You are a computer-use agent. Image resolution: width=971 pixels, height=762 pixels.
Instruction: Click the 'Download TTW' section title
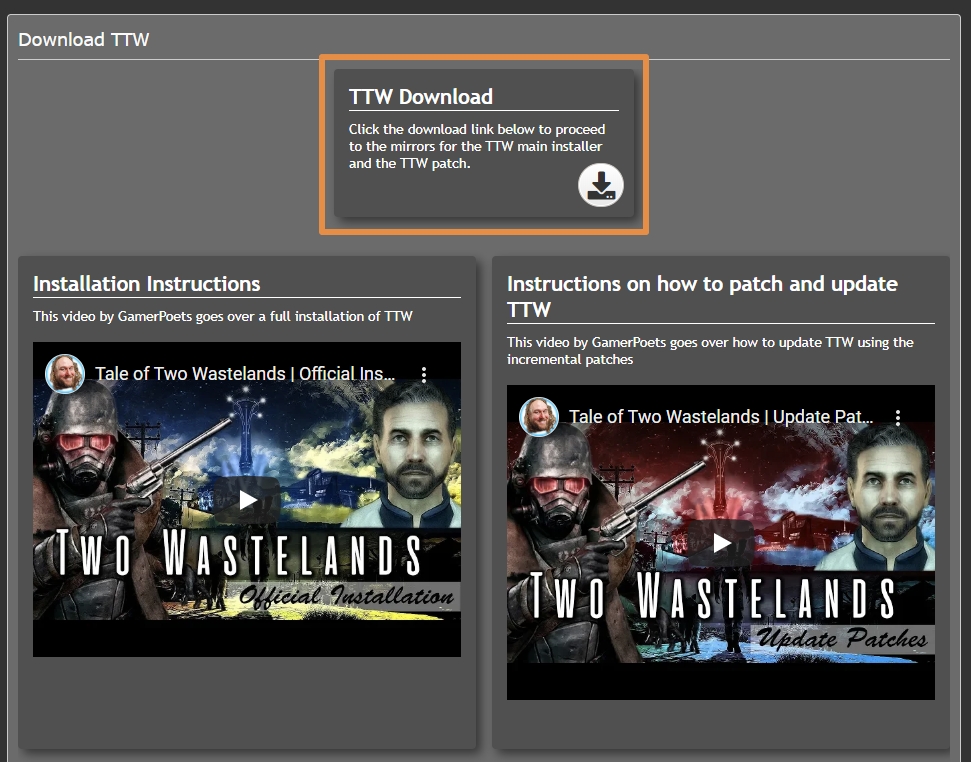point(84,40)
